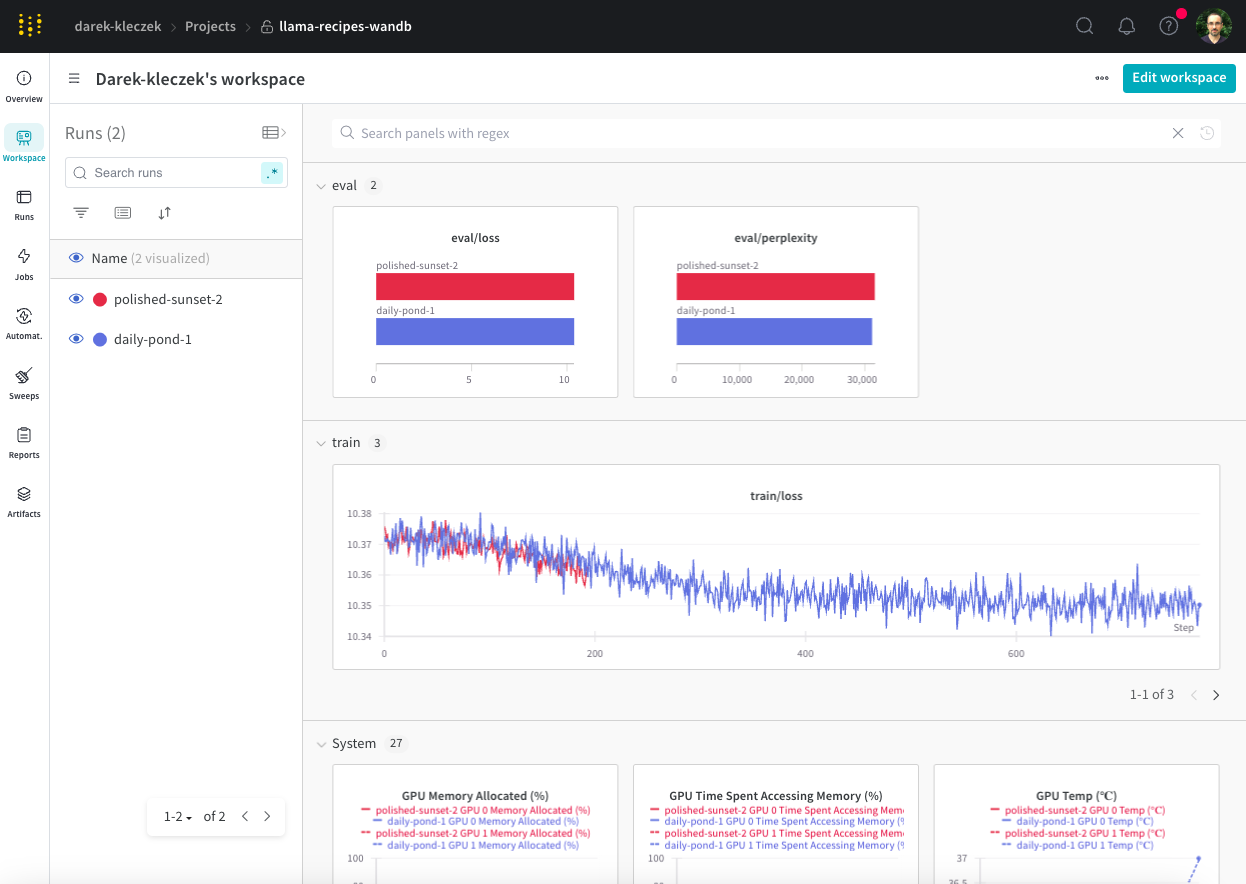This screenshot has height=884, width=1246.
Task: Open the Jobs section in left sidebar
Action: click(24, 262)
